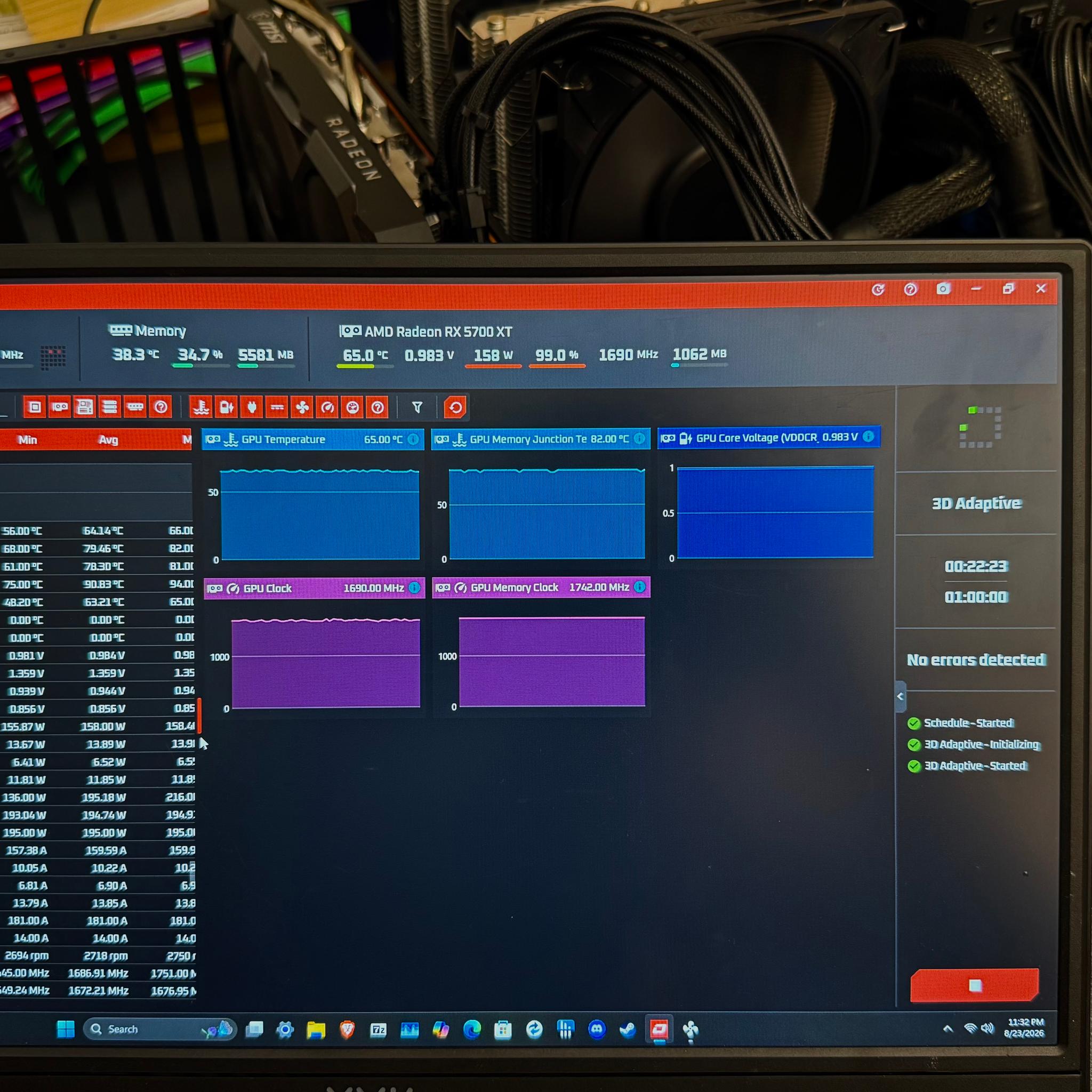The height and width of the screenshot is (1092, 1092).
Task: Toggle the other sensor types question icon
Action: click(378, 407)
